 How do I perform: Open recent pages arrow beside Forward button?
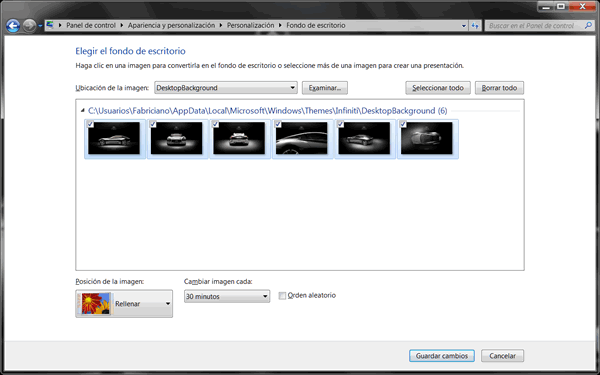click(40, 26)
